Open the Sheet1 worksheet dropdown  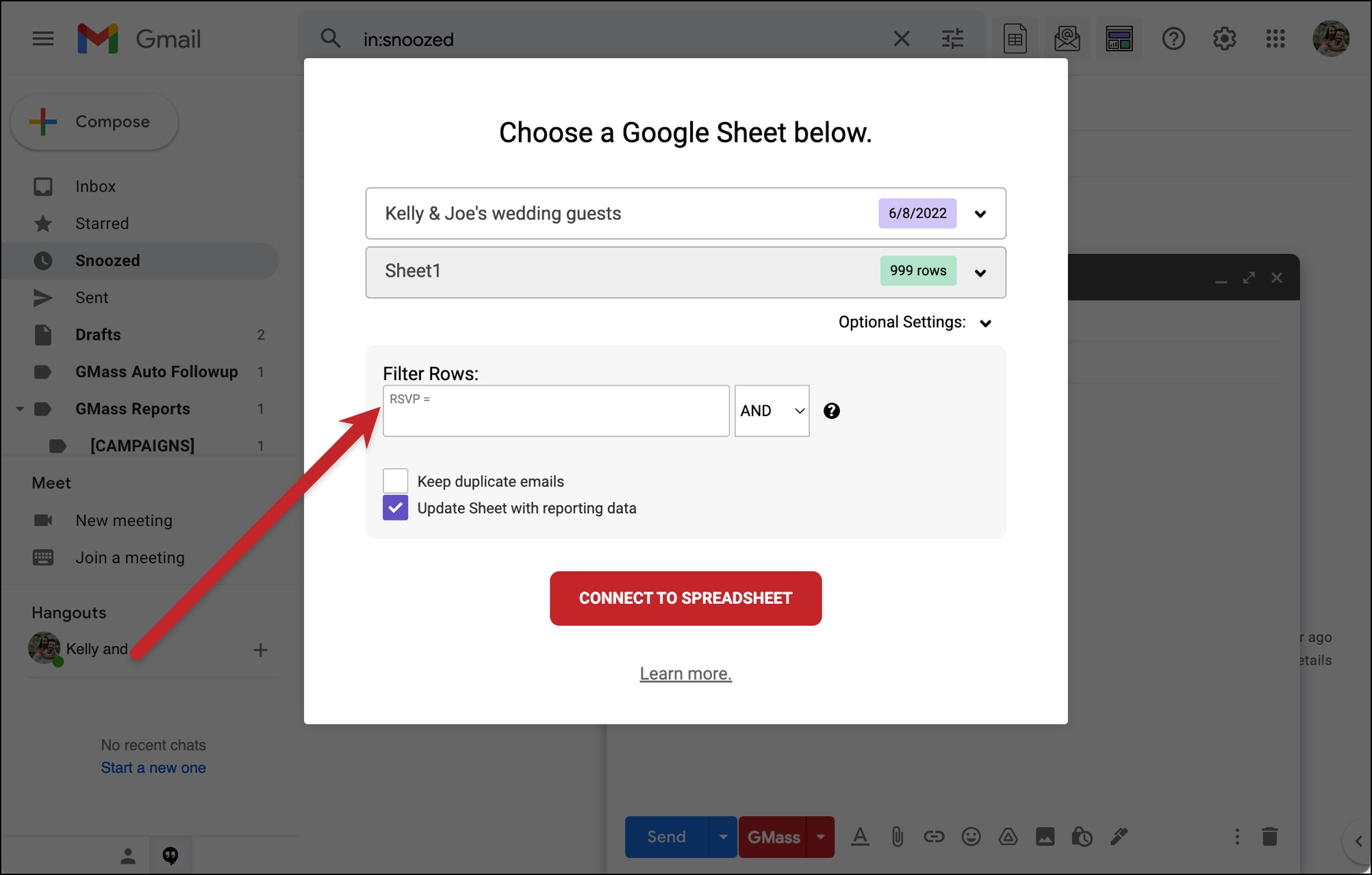click(x=685, y=272)
